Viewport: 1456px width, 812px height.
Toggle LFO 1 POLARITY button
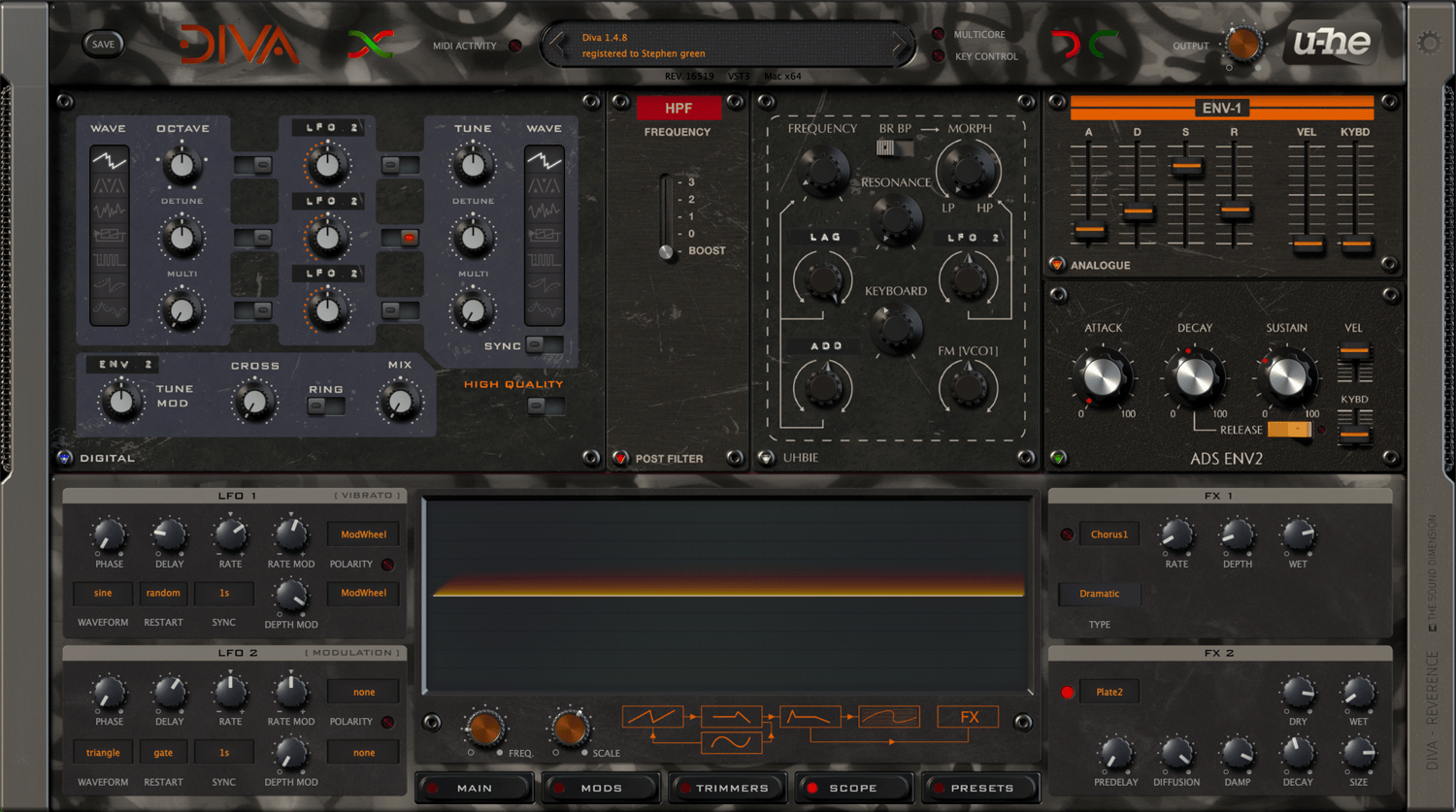387,565
